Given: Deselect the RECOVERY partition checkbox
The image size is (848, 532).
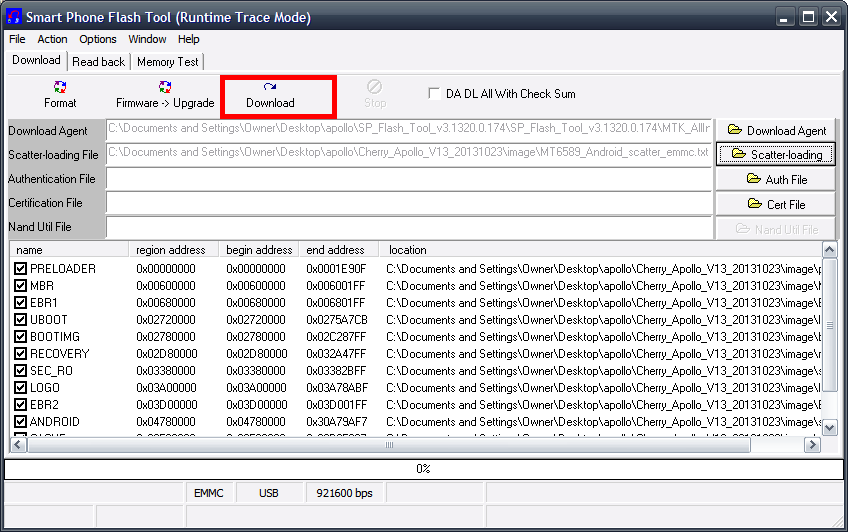Looking at the screenshot, I should coord(21,354).
